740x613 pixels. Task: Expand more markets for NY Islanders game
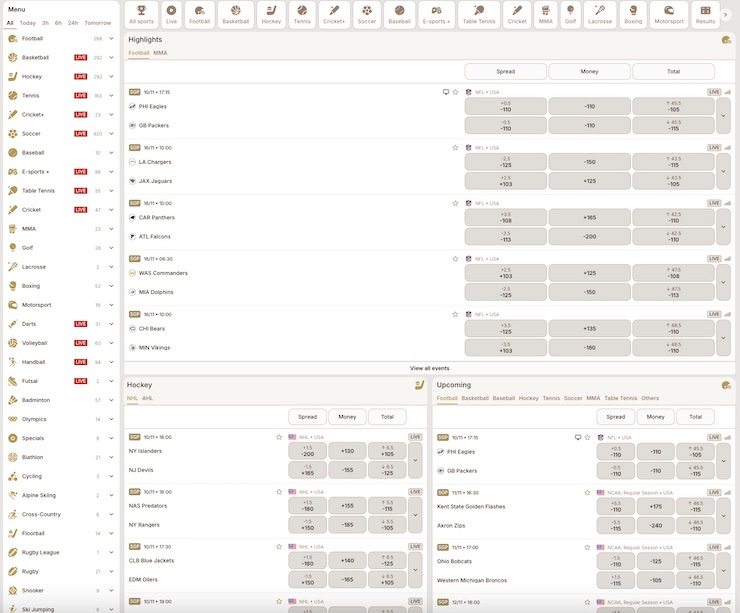[x=415, y=460]
